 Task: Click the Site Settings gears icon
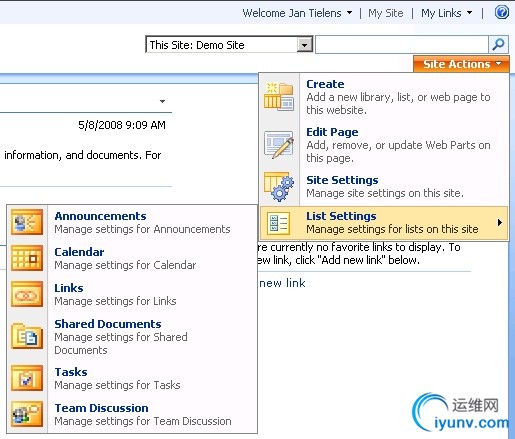(279, 187)
